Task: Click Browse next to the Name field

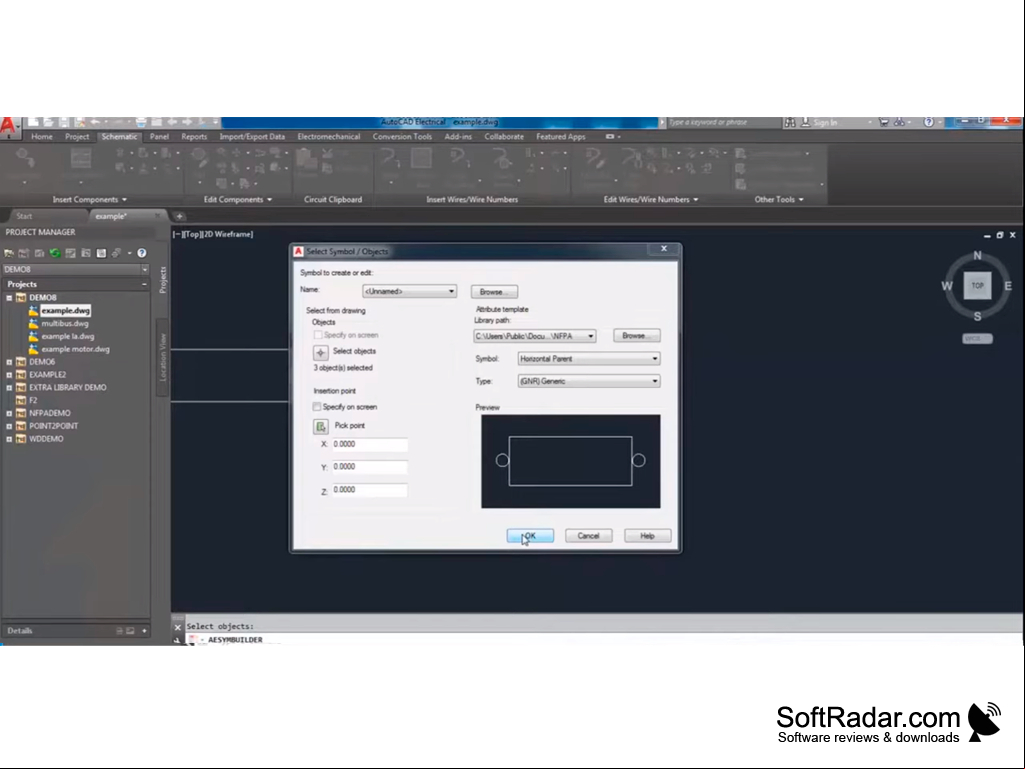Action: 494,292
